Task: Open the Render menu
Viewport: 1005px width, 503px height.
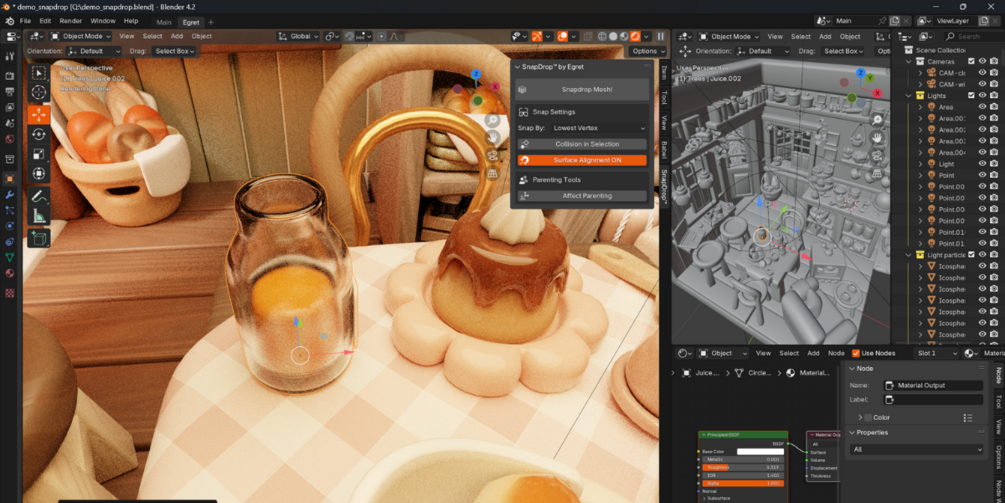Action: click(x=71, y=21)
